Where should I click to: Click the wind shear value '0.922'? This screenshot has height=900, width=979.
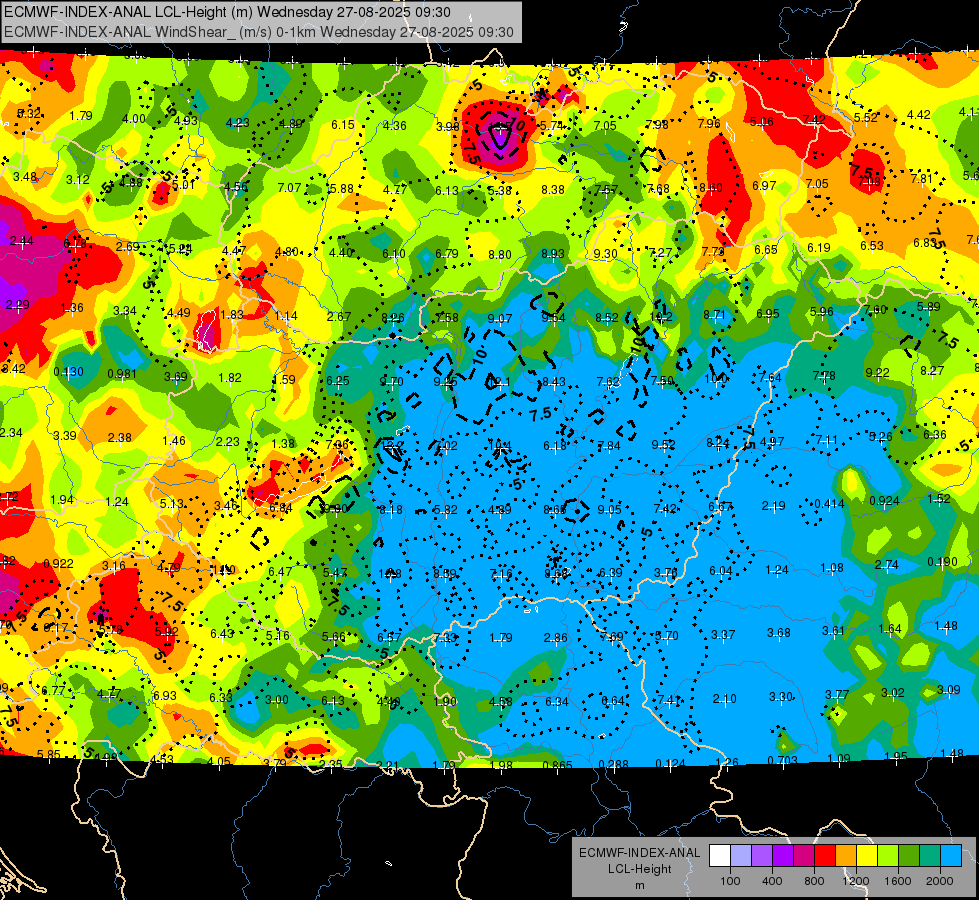coord(58,563)
